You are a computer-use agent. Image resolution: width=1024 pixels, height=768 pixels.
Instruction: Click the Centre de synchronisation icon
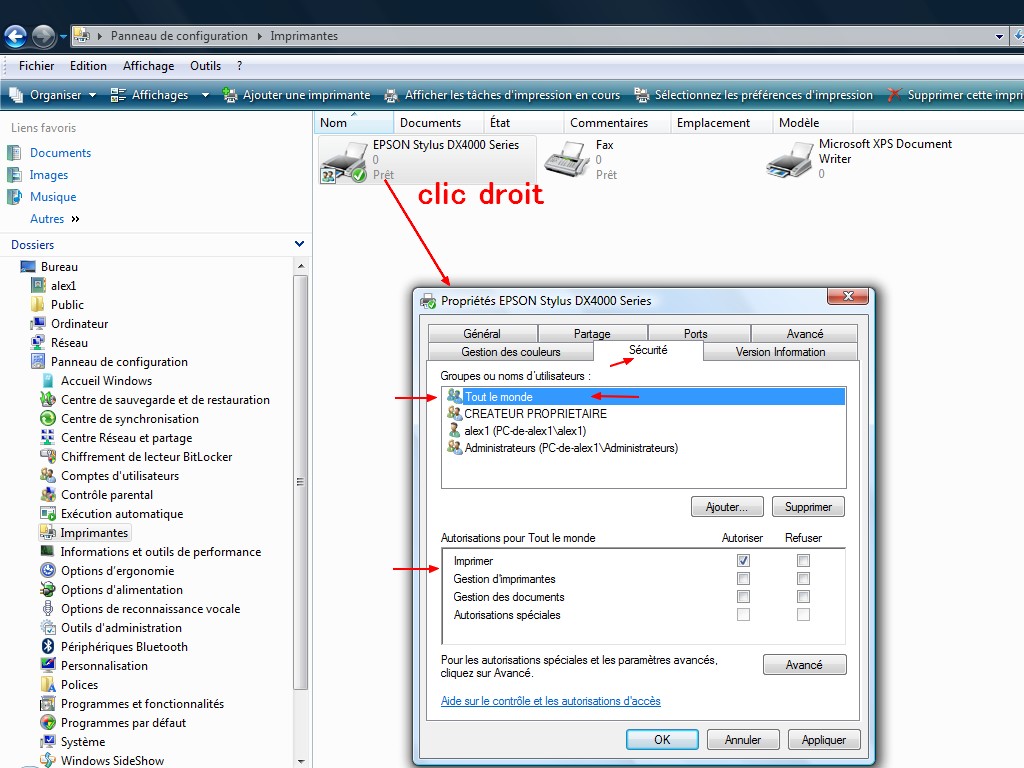(48, 419)
